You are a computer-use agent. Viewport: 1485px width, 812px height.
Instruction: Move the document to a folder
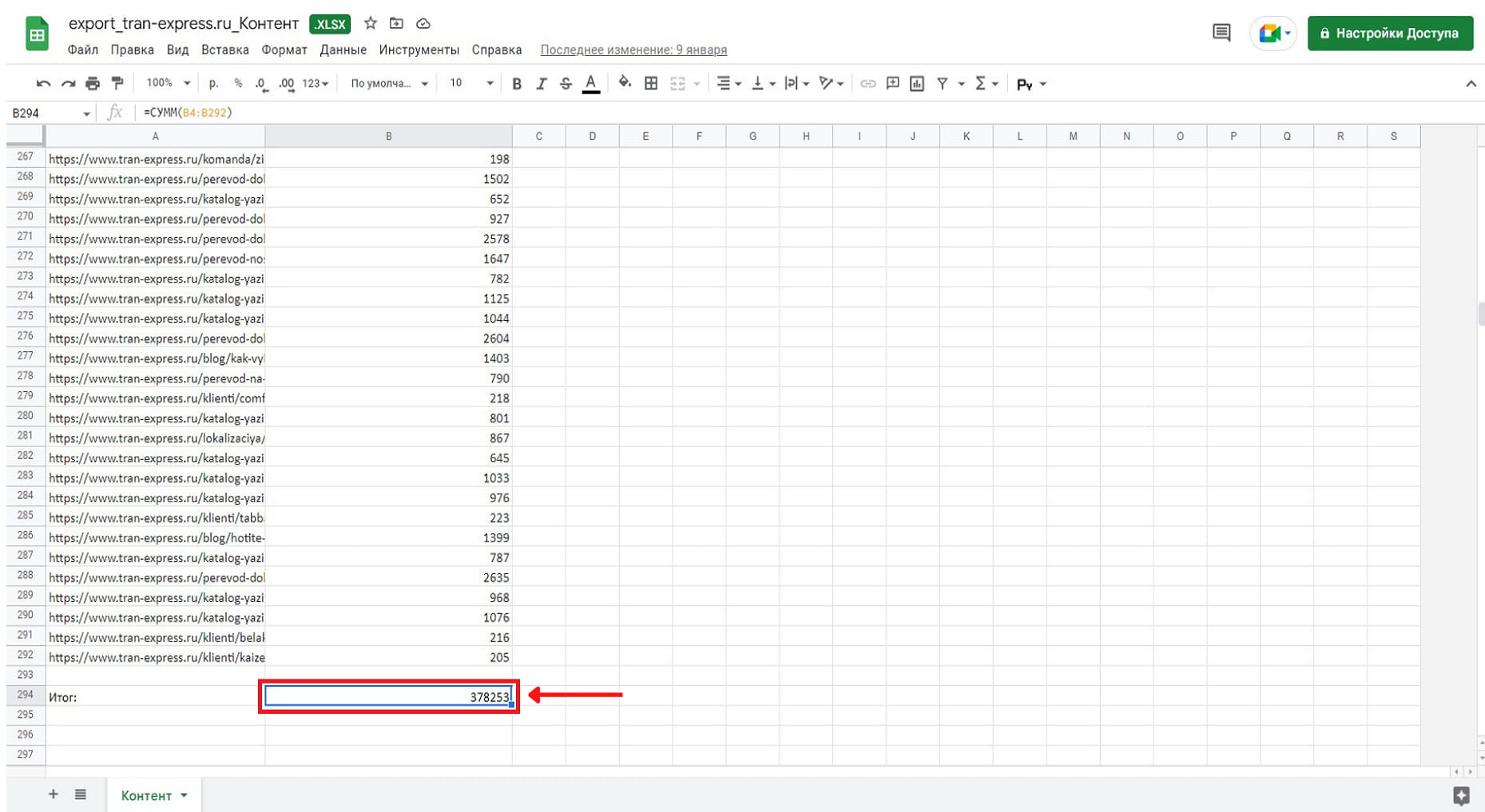pyautogui.click(x=396, y=23)
